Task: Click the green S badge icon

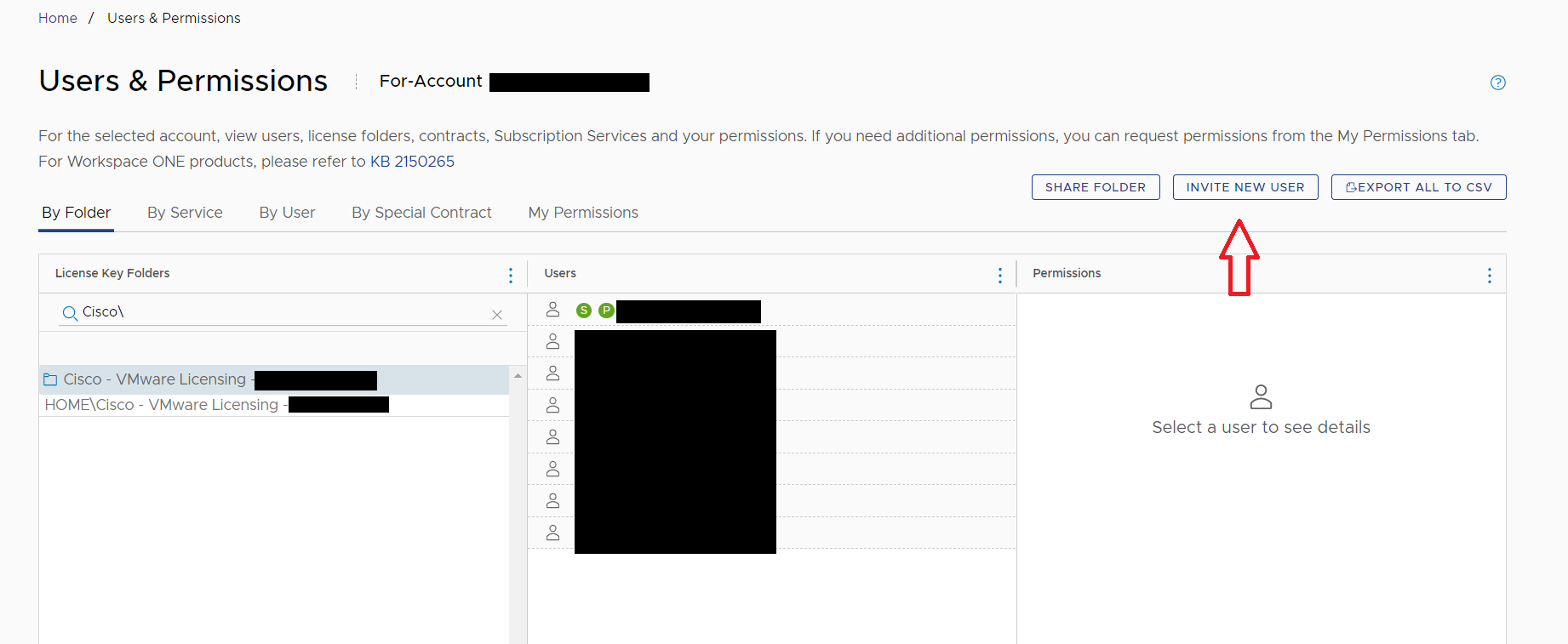Action: [x=584, y=311]
